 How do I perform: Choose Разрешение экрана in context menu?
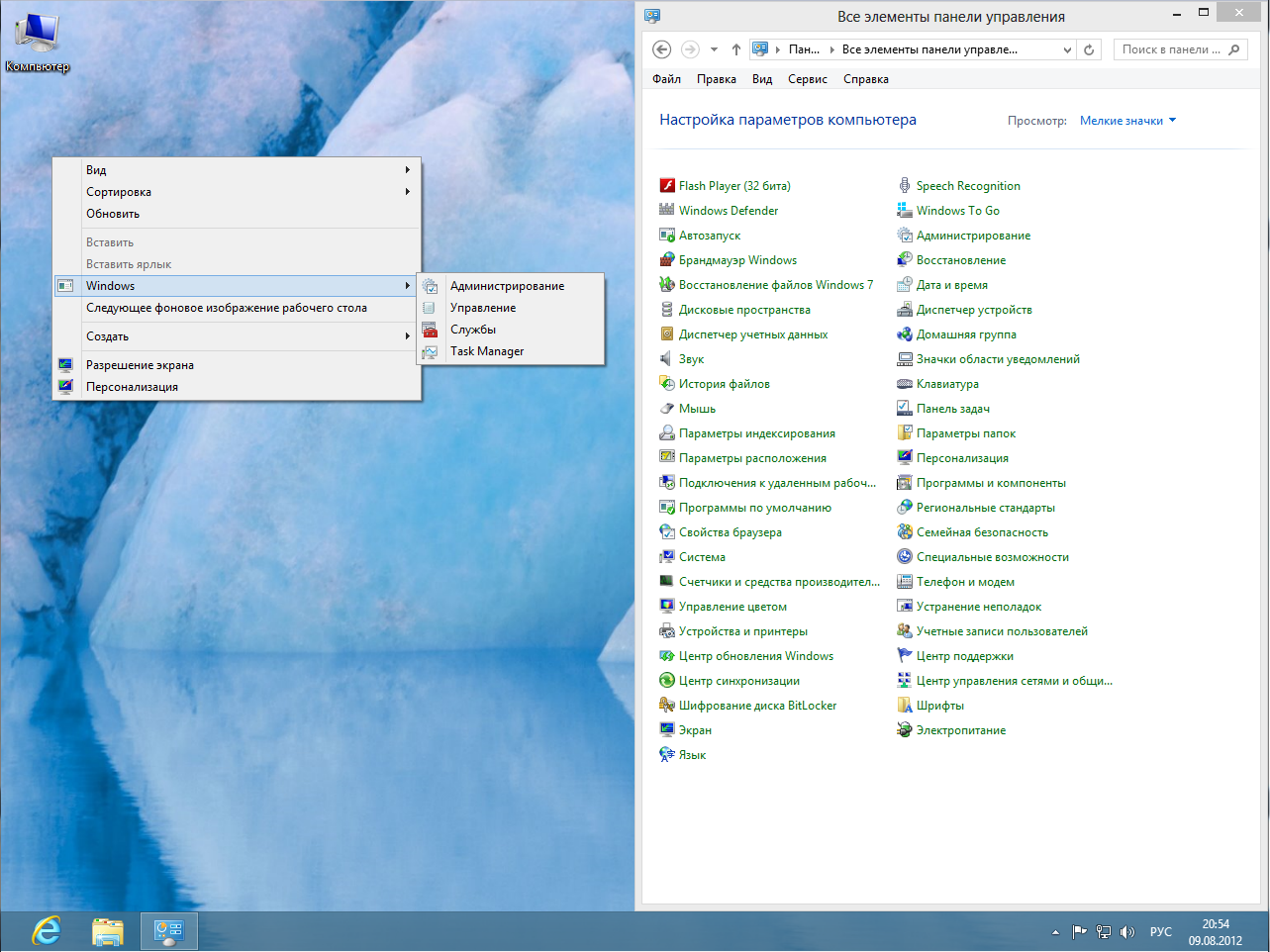coord(237,365)
